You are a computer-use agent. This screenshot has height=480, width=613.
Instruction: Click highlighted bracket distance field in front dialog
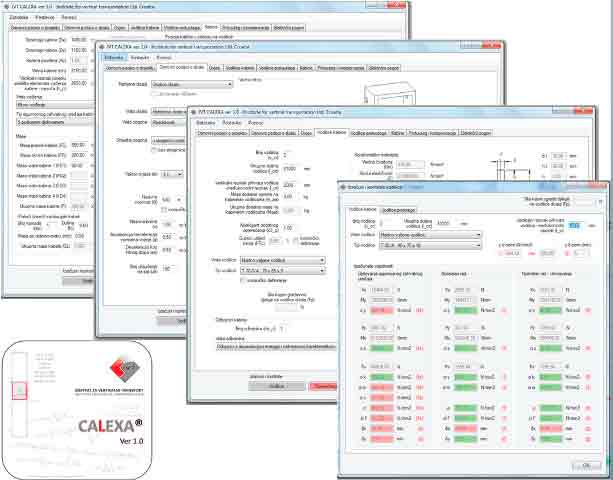tap(575, 226)
